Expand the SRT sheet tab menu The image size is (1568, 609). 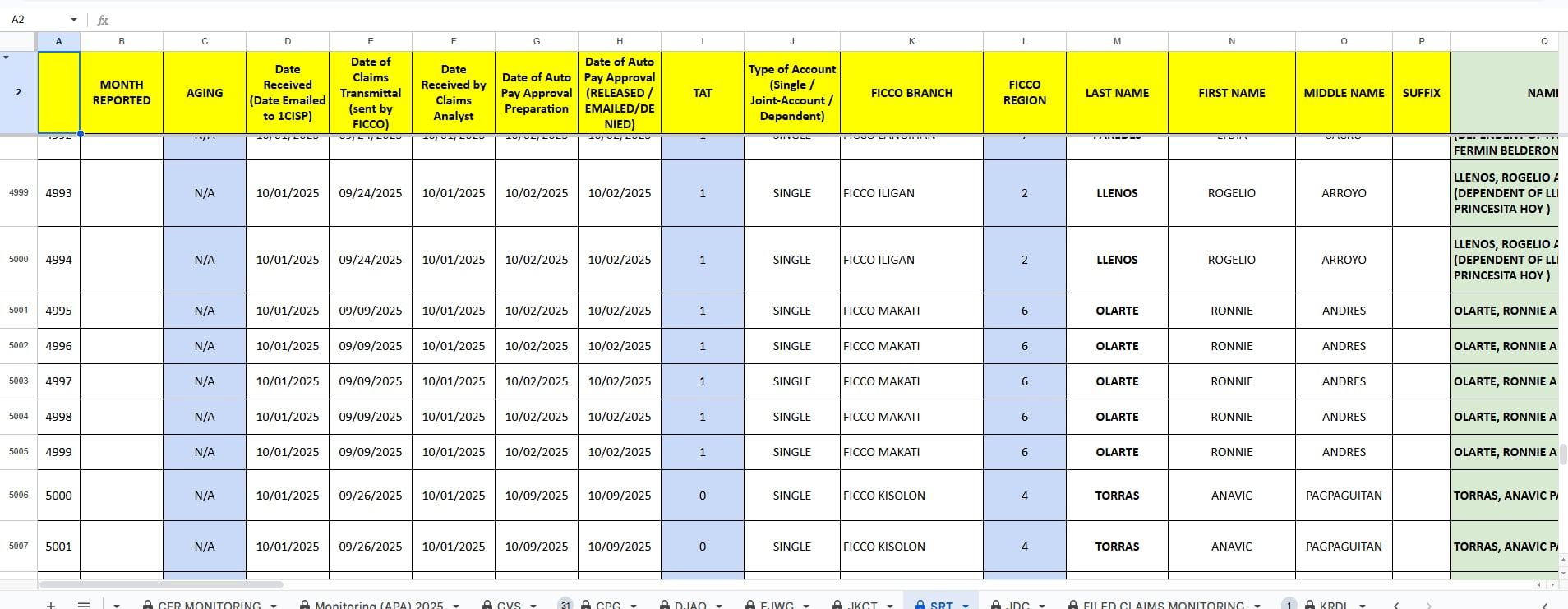[x=966, y=606]
